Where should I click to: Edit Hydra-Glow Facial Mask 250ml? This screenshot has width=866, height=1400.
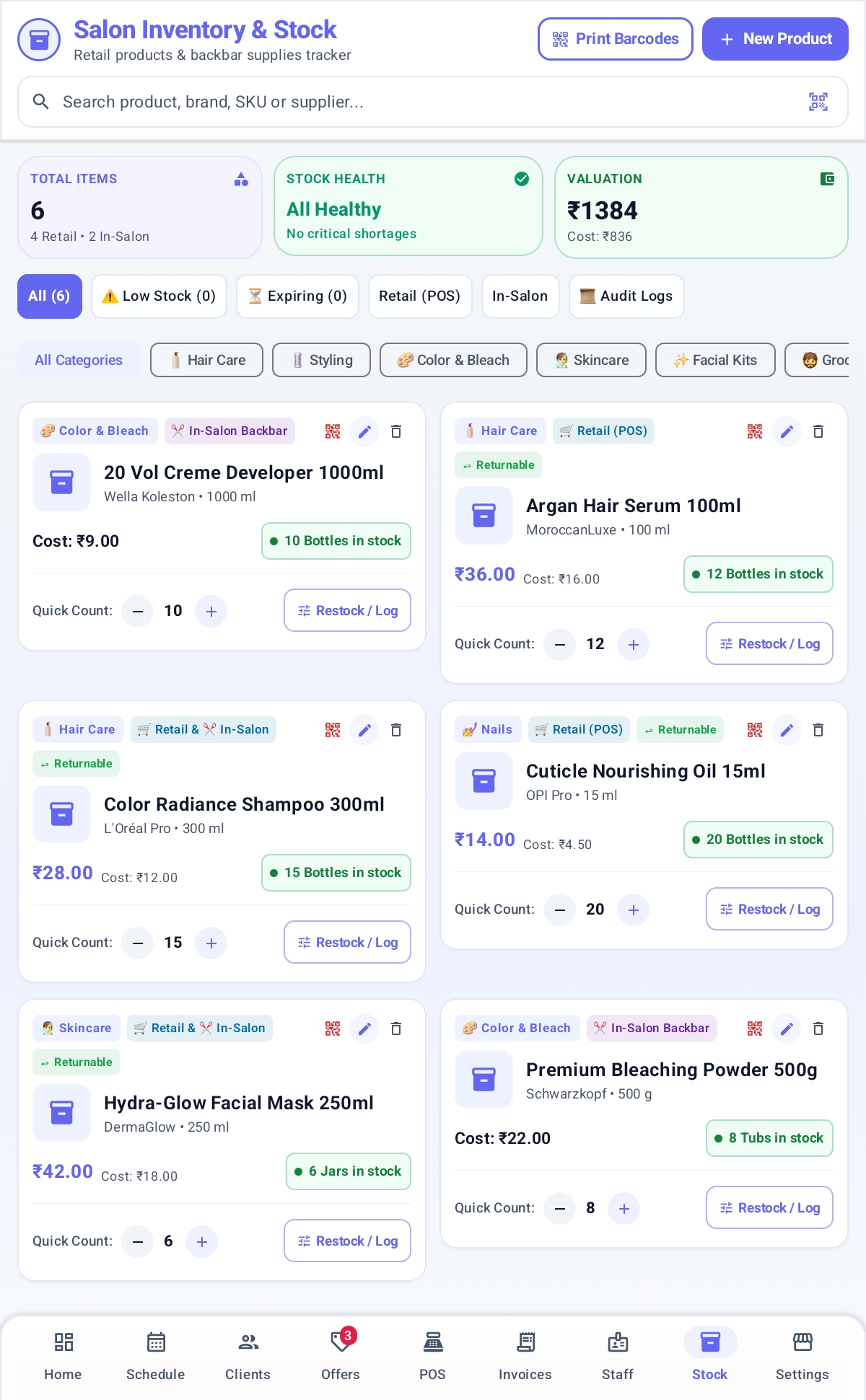pos(365,1029)
